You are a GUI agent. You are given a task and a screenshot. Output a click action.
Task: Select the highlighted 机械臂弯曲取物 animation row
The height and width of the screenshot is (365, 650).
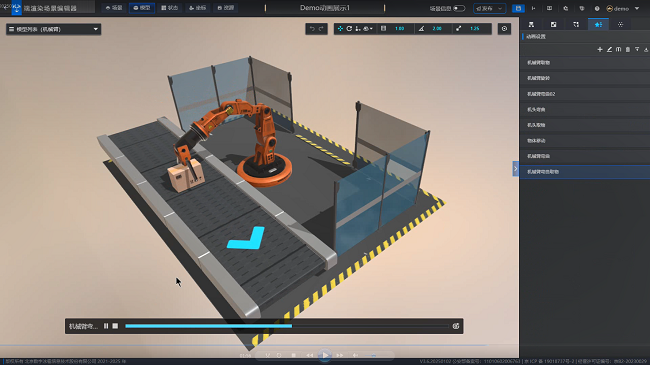(x=585, y=172)
